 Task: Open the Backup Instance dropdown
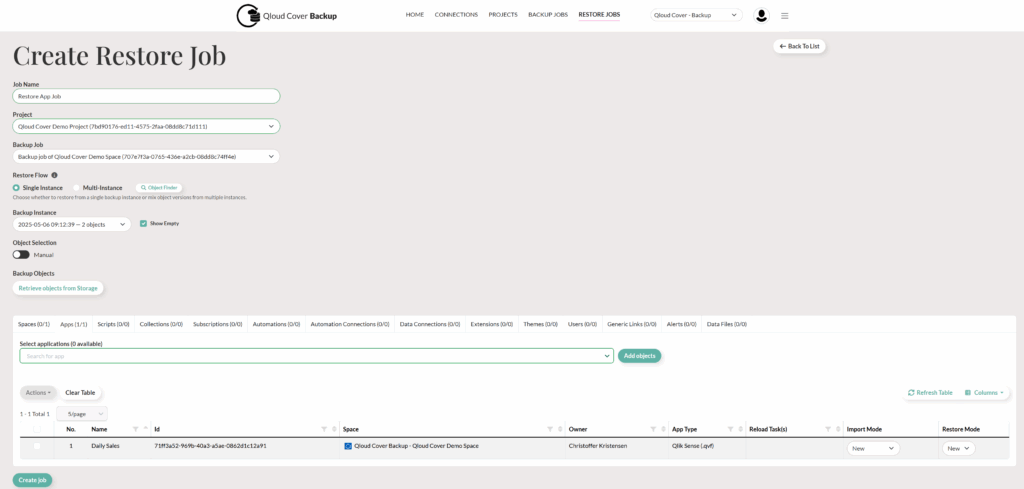123,224
